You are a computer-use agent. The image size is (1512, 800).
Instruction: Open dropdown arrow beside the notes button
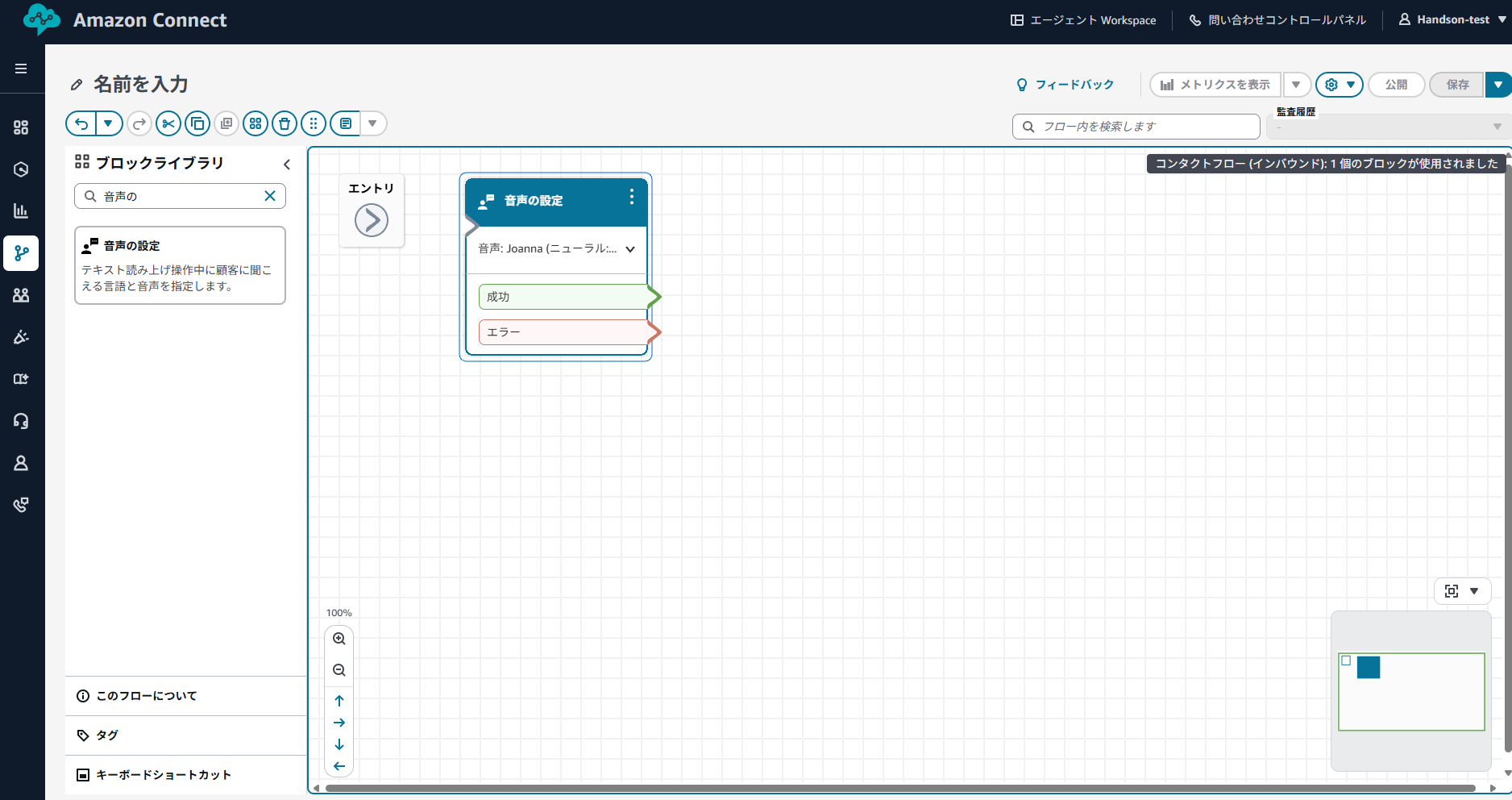coord(372,123)
